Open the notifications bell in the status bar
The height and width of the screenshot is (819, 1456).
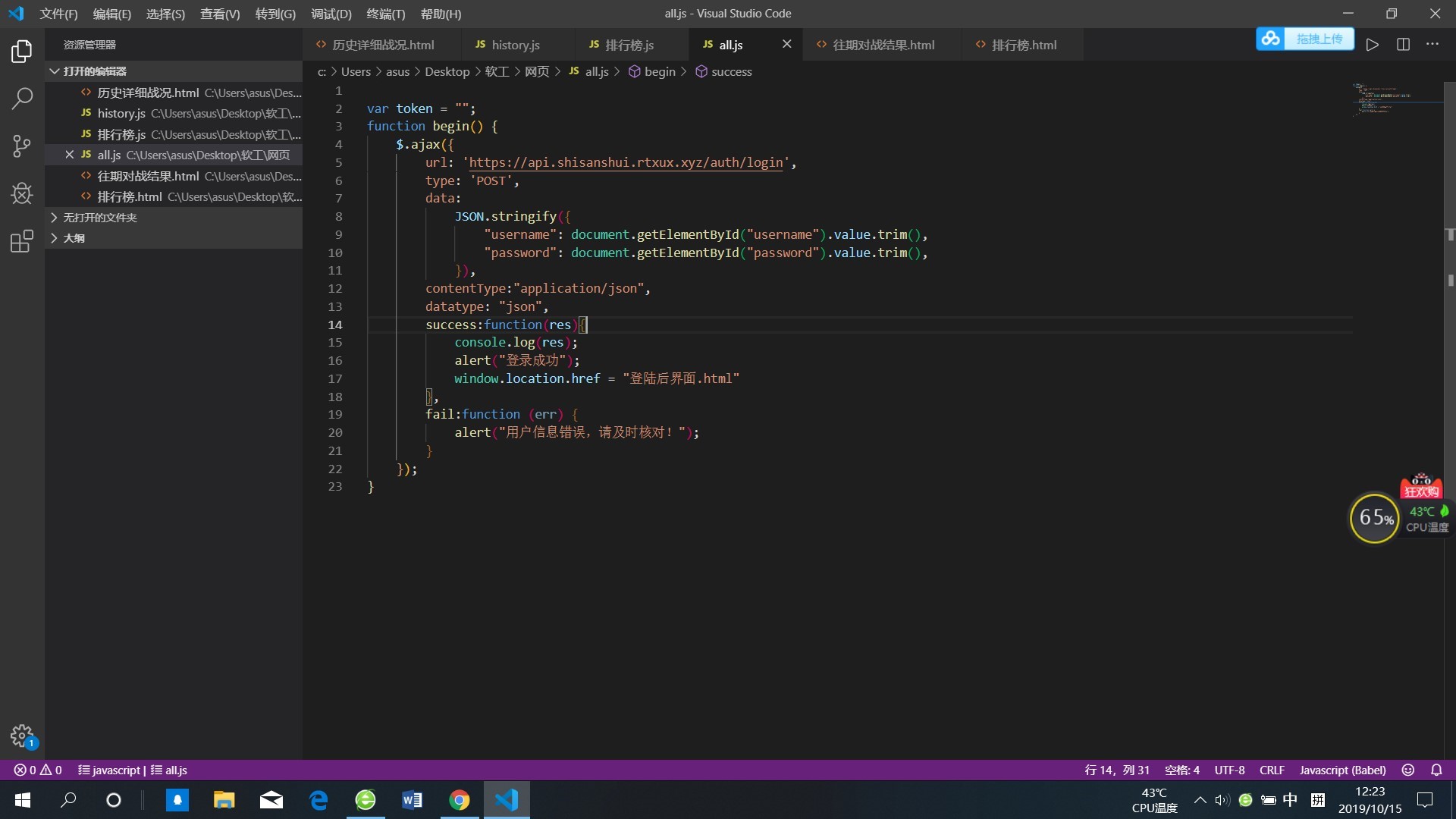(1436, 770)
